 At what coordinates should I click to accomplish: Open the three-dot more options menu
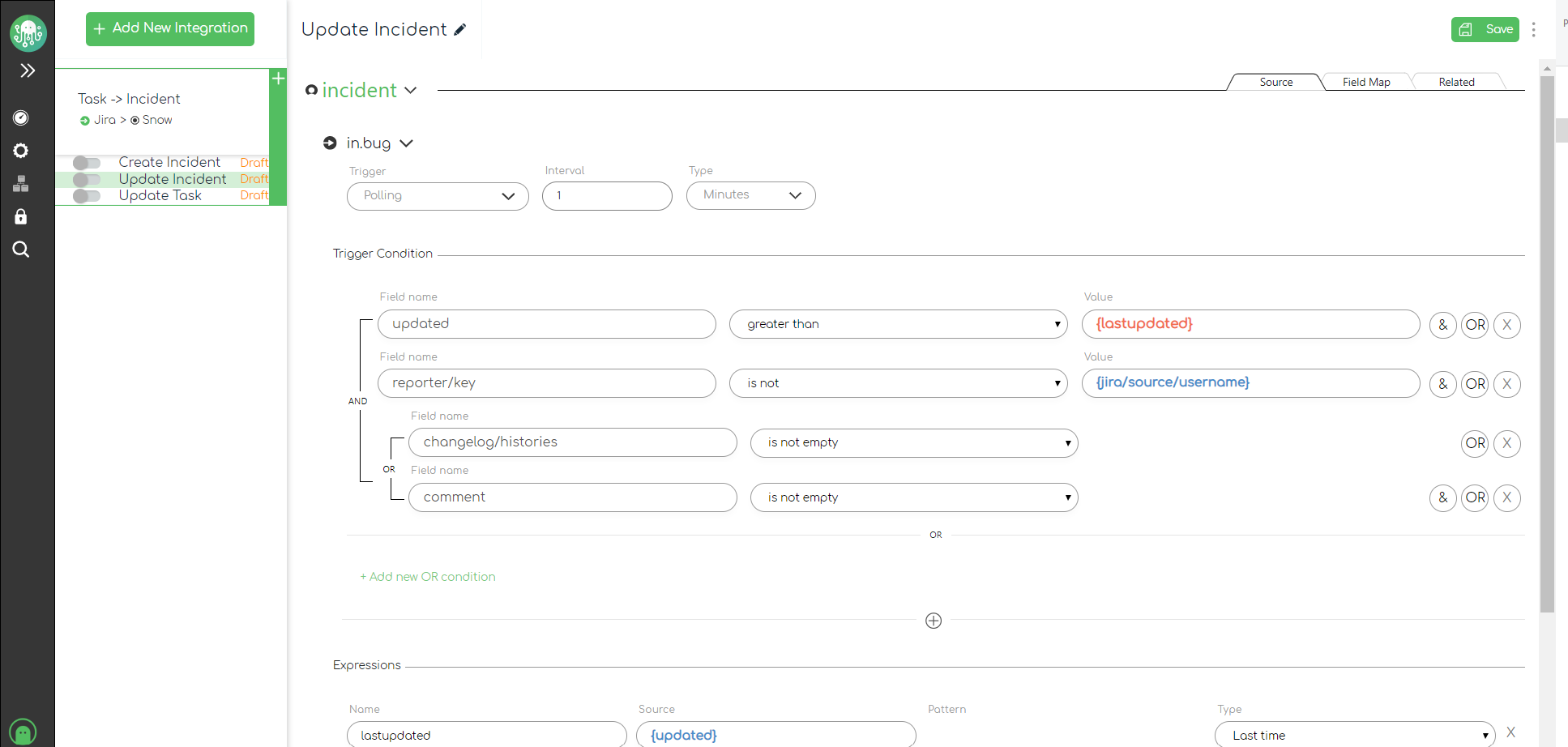(x=1533, y=30)
